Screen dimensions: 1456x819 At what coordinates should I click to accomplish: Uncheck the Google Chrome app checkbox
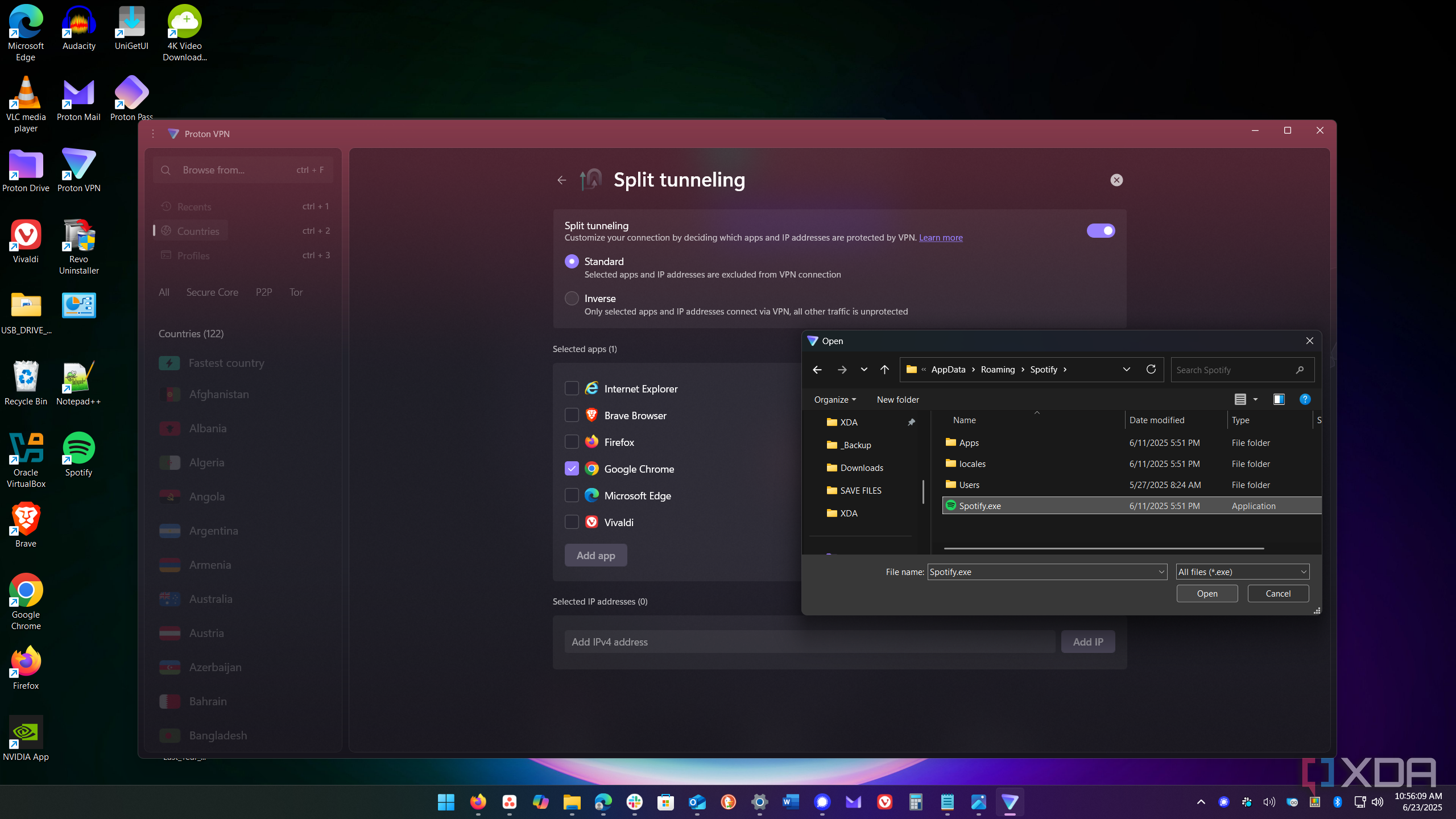click(572, 469)
